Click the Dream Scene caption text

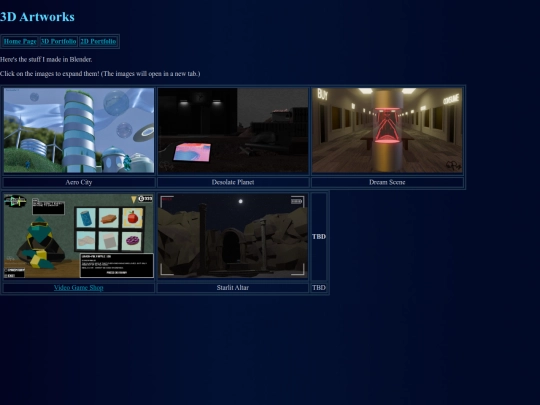coord(387,182)
